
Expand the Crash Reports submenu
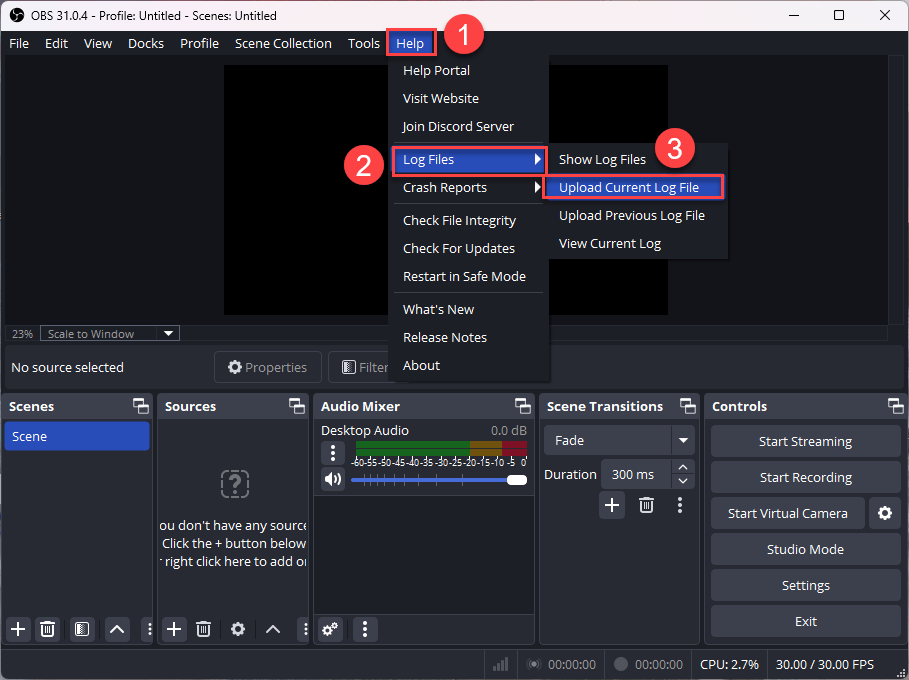pyautogui.click(x=467, y=188)
